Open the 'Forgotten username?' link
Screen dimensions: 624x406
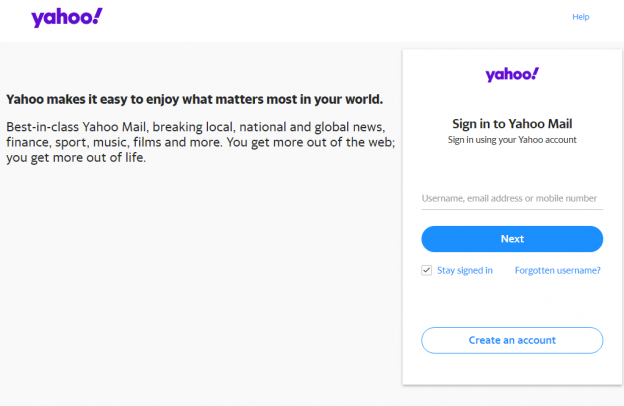coord(557,270)
